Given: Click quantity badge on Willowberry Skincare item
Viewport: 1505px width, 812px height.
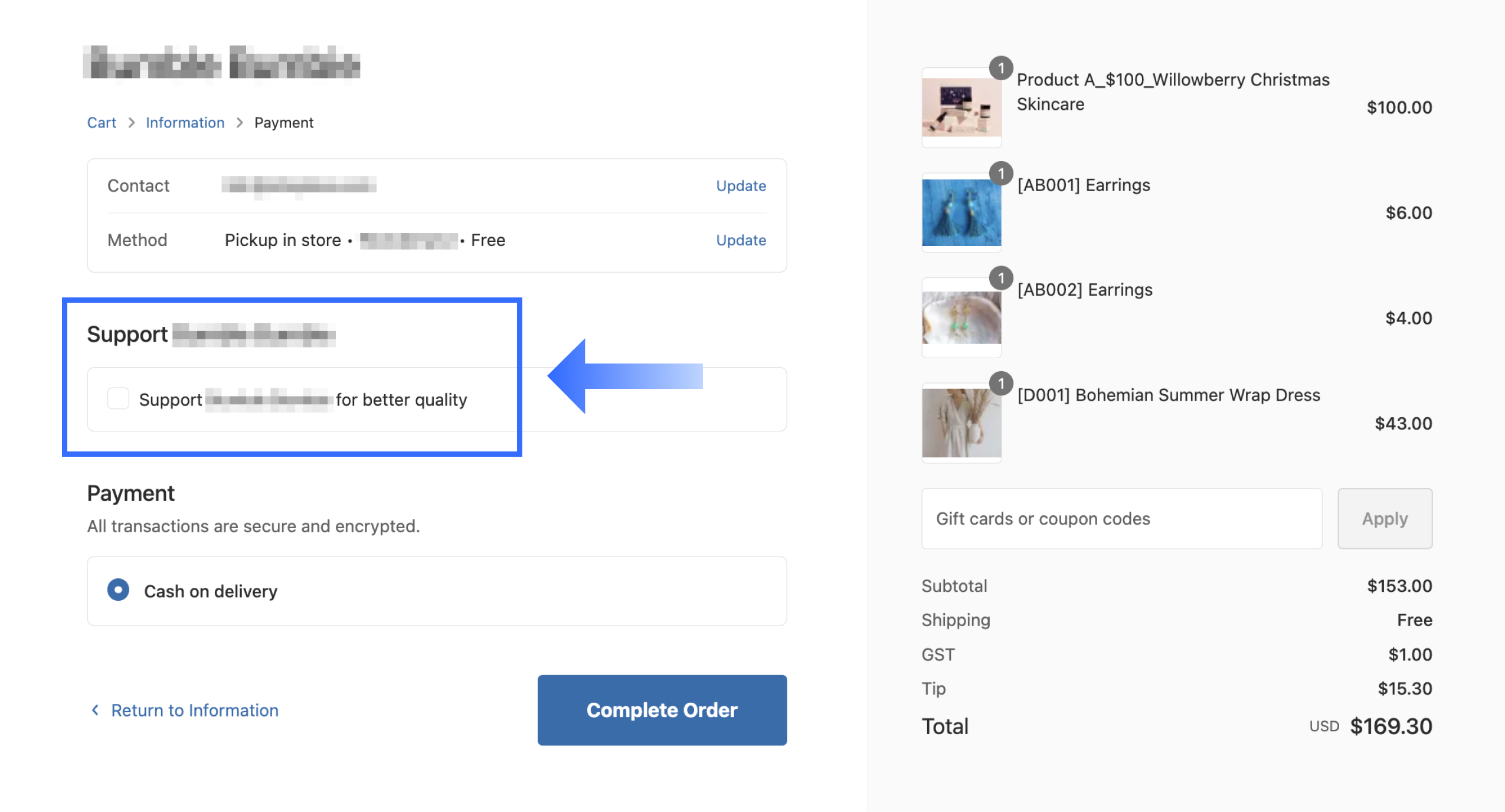Looking at the screenshot, I should (1001, 68).
